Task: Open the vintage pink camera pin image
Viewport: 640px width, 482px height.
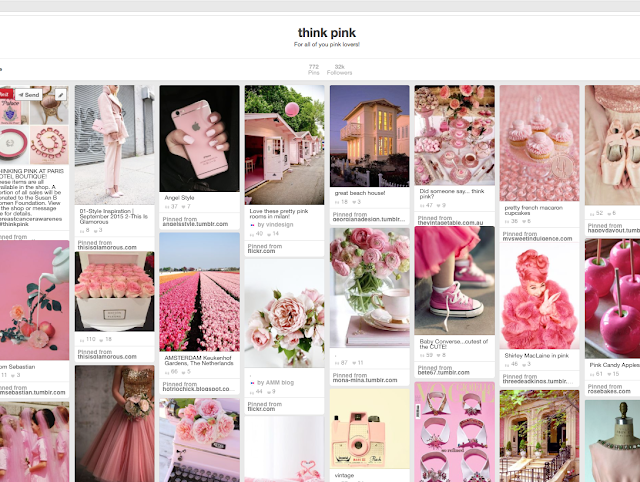Action: [369, 429]
